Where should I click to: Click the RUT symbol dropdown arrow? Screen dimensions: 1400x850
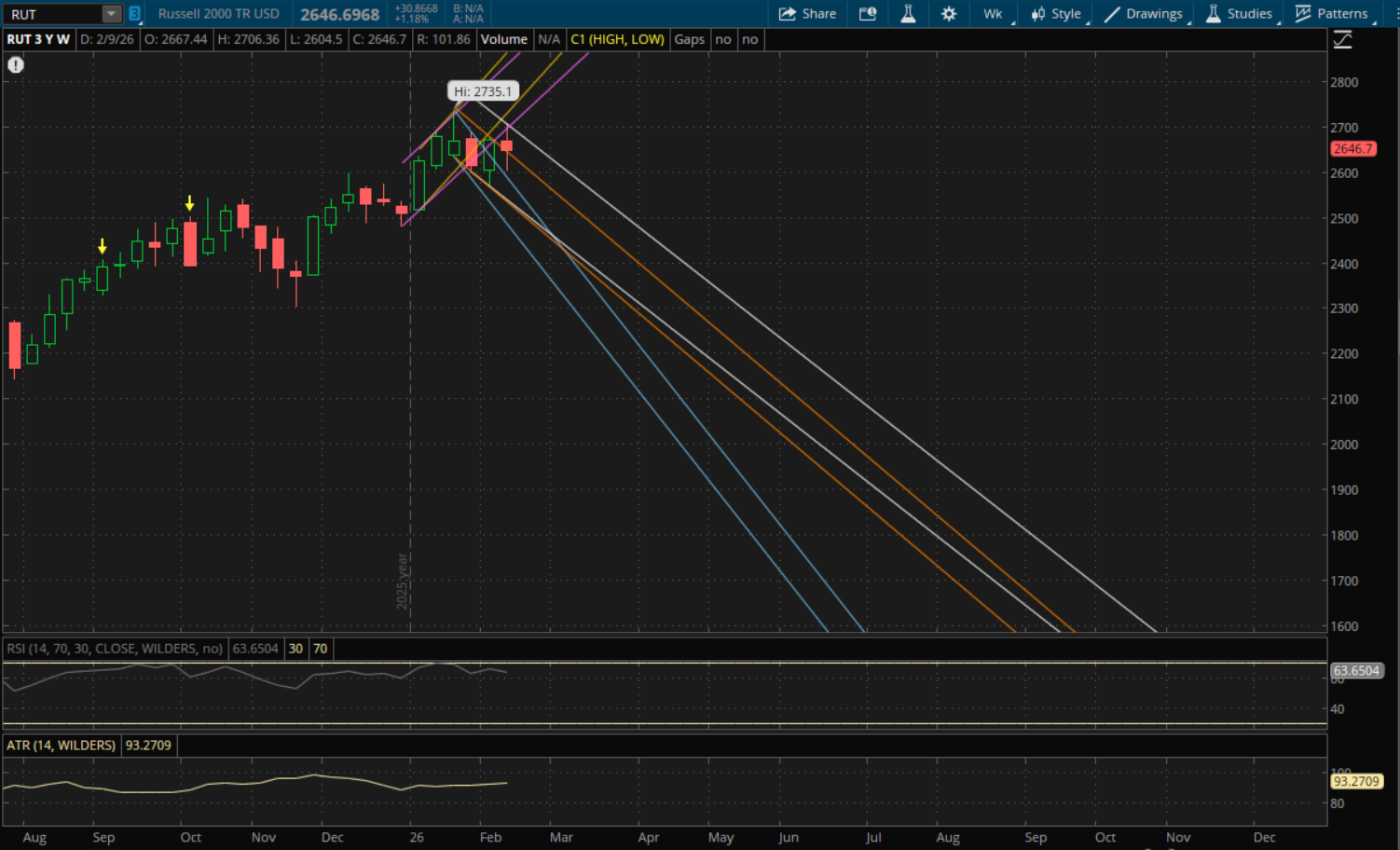111,14
